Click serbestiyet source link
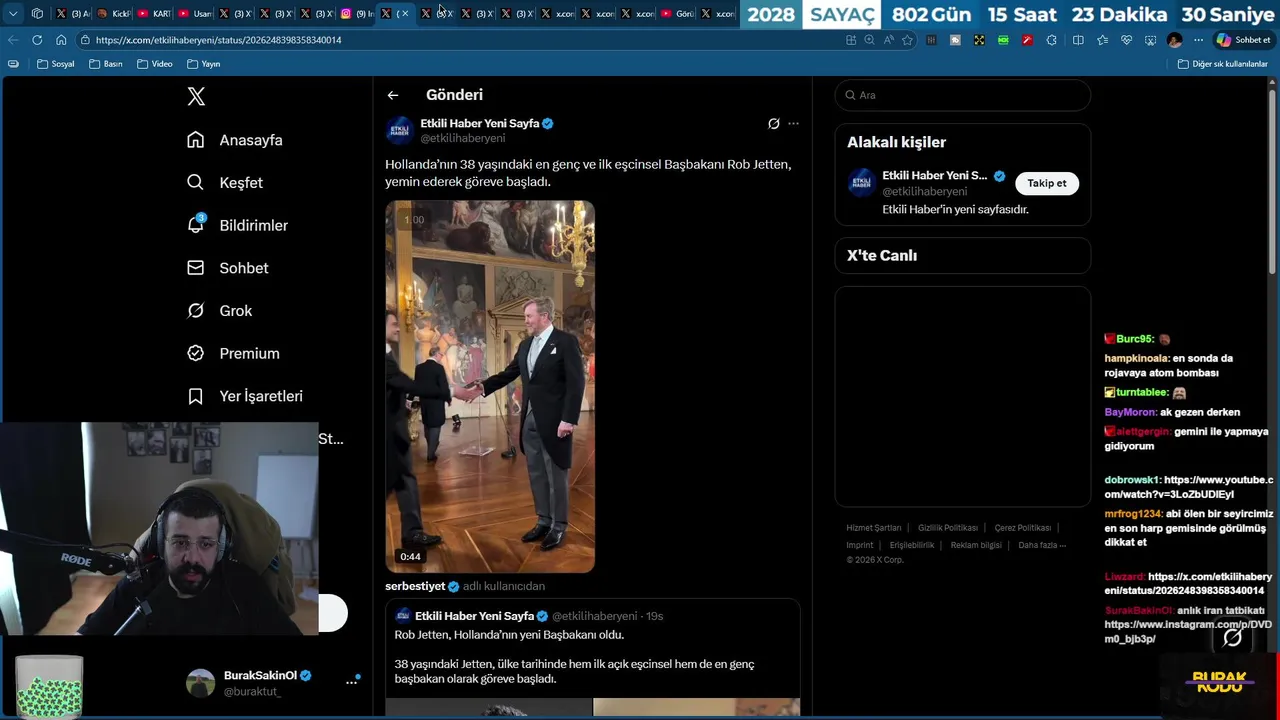The width and height of the screenshot is (1280, 720). [415, 586]
